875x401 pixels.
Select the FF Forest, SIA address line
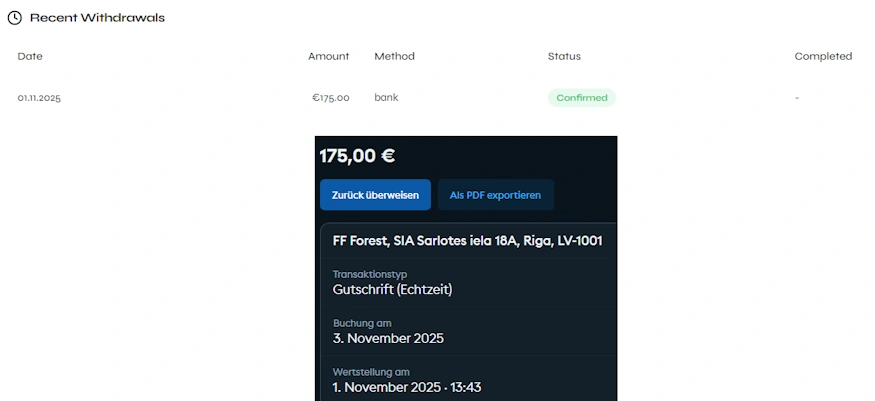(467, 241)
